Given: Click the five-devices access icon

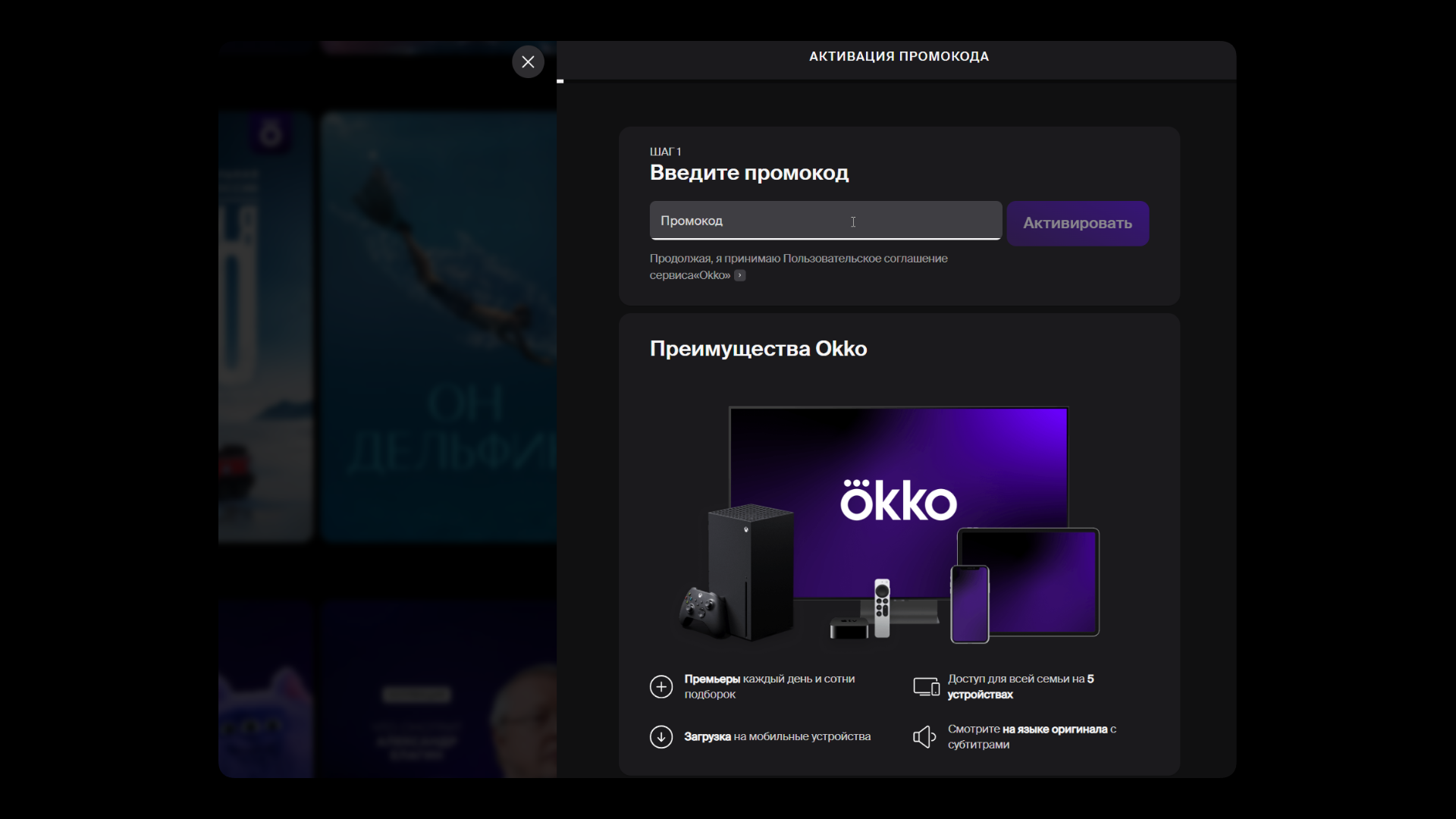Looking at the screenshot, I should click(925, 686).
